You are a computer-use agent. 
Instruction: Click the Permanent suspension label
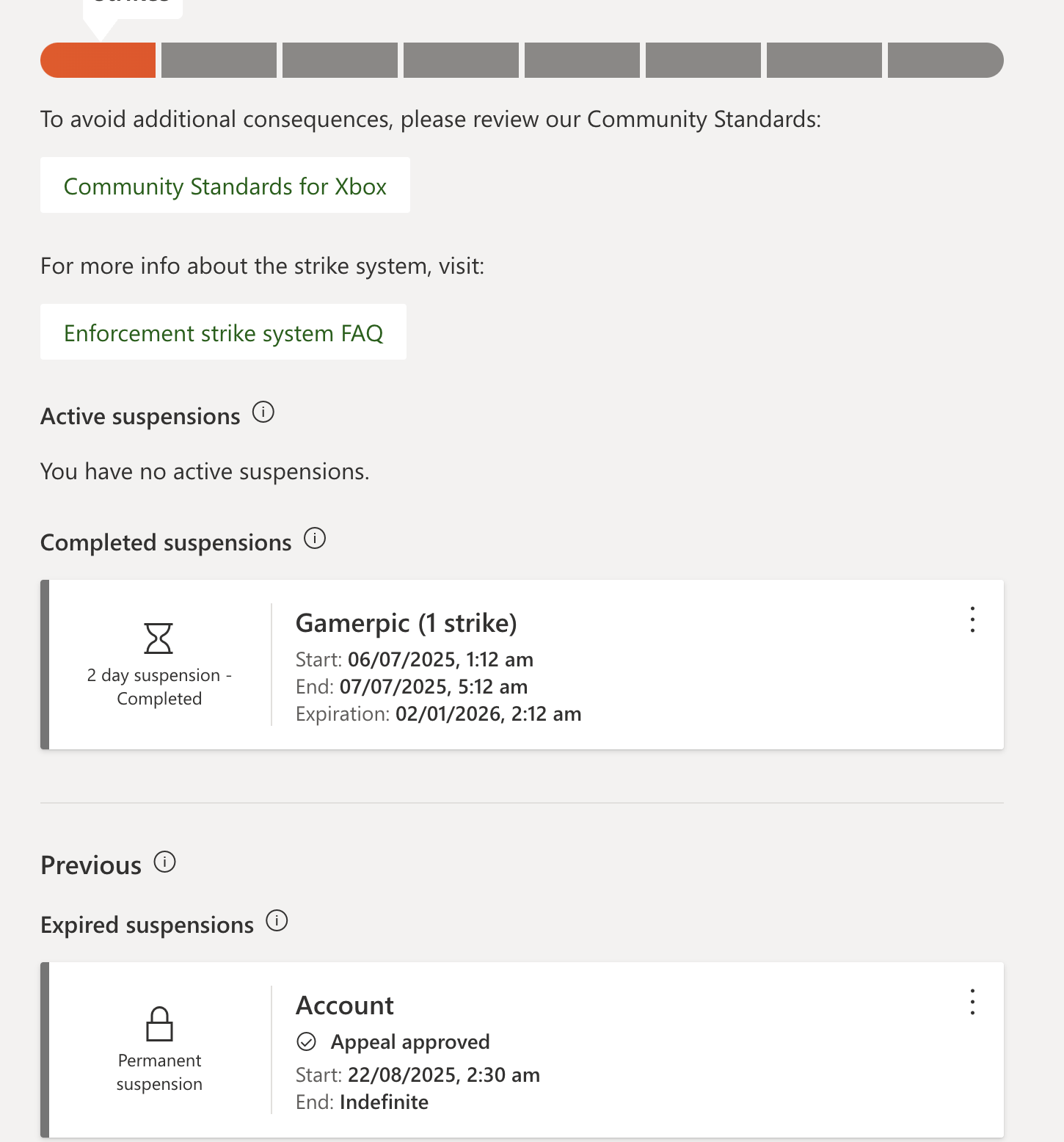(159, 1072)
